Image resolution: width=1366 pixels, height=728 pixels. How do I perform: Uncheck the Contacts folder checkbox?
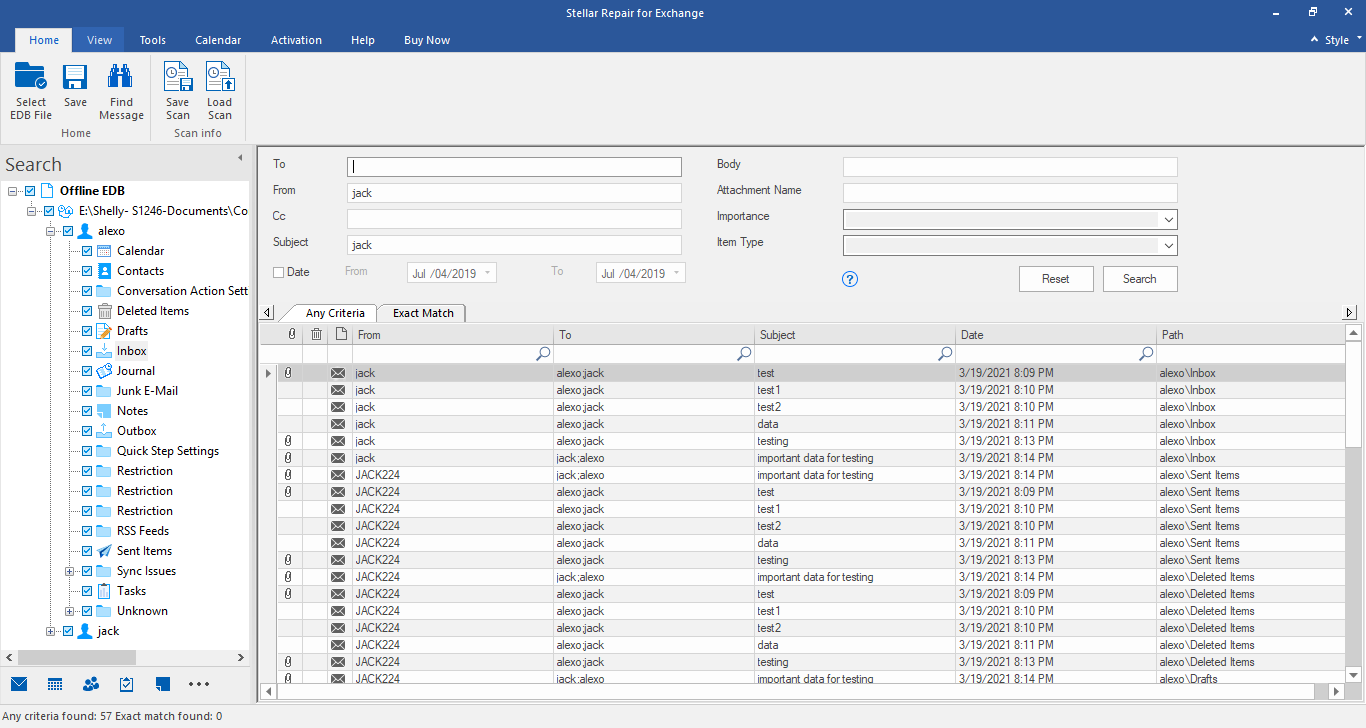coord(87,271)
